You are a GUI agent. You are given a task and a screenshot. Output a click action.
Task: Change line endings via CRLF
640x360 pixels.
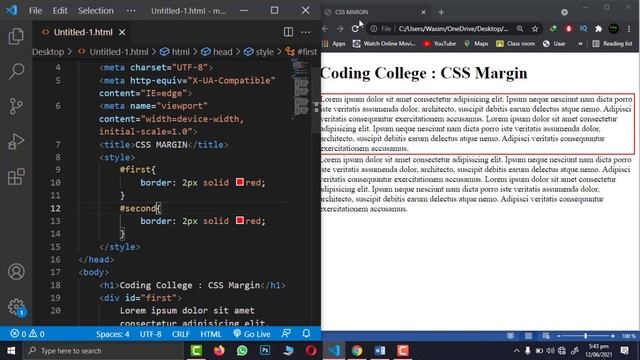coord(180,334)
